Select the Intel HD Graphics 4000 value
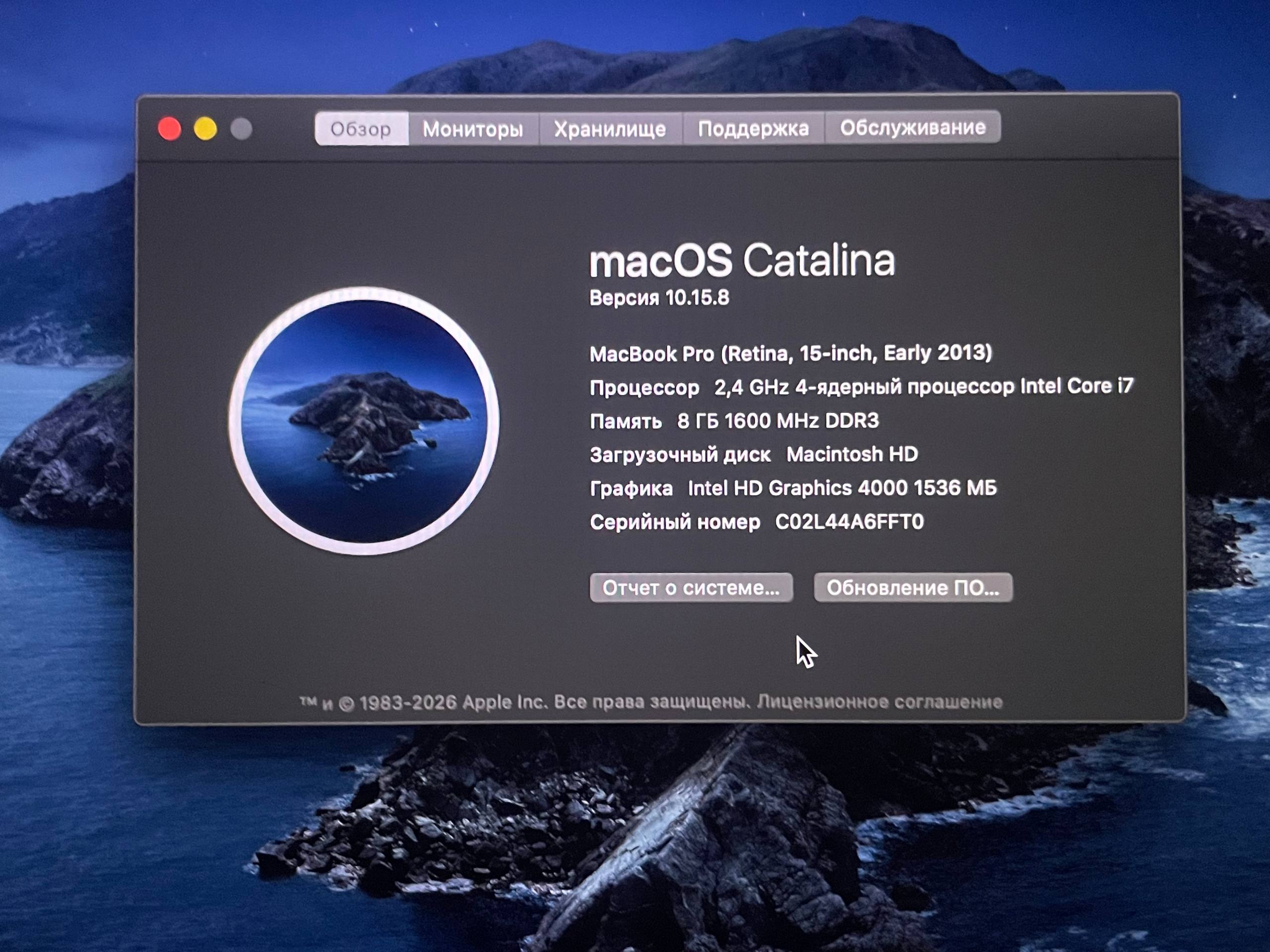 point(842,488)
